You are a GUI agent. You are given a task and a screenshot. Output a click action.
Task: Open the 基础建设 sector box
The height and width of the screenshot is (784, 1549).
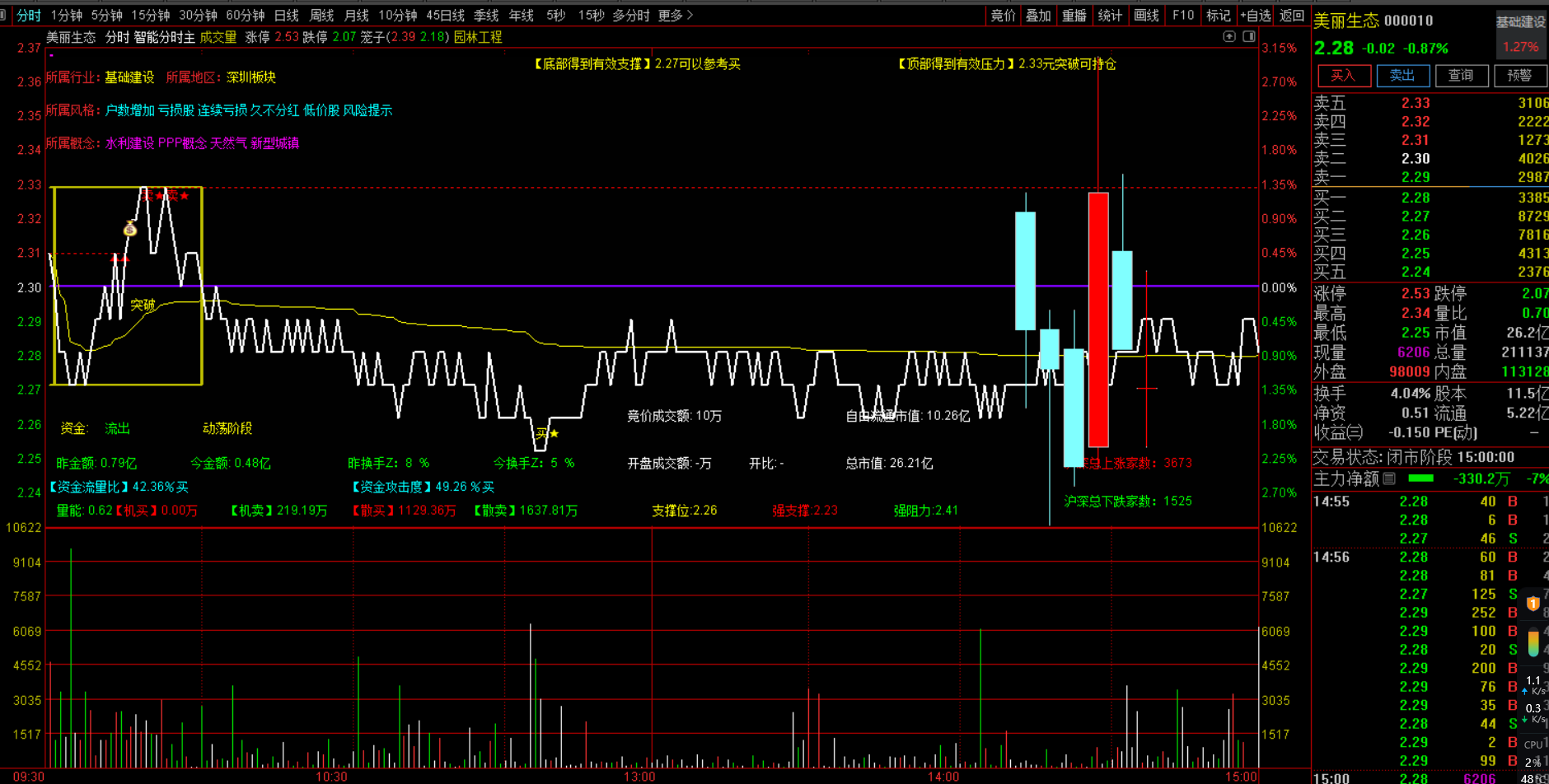point(1521,34)
